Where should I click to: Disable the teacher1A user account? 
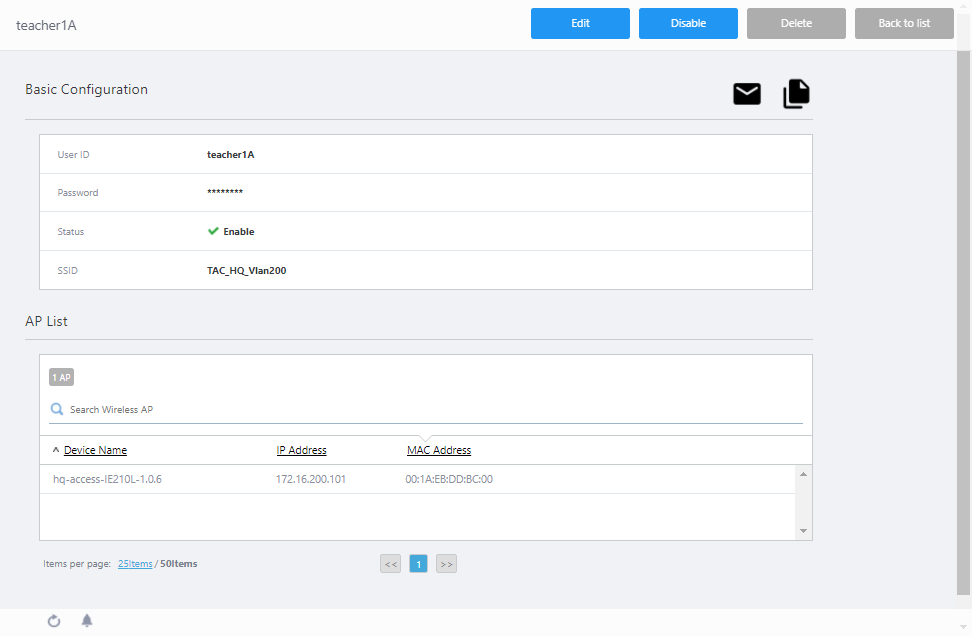[x=688, y=23]
